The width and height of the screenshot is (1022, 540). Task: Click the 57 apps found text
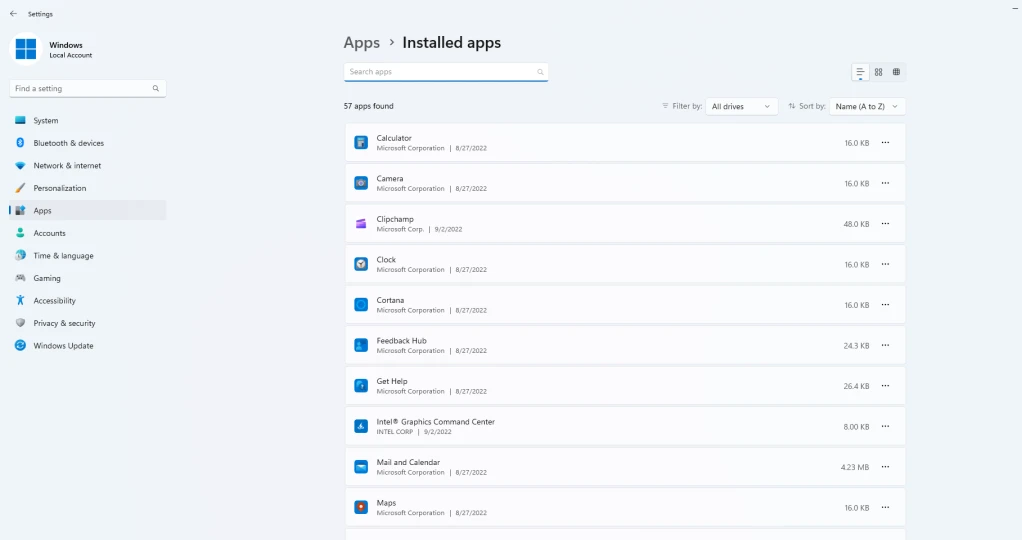[x=368, y=106]
